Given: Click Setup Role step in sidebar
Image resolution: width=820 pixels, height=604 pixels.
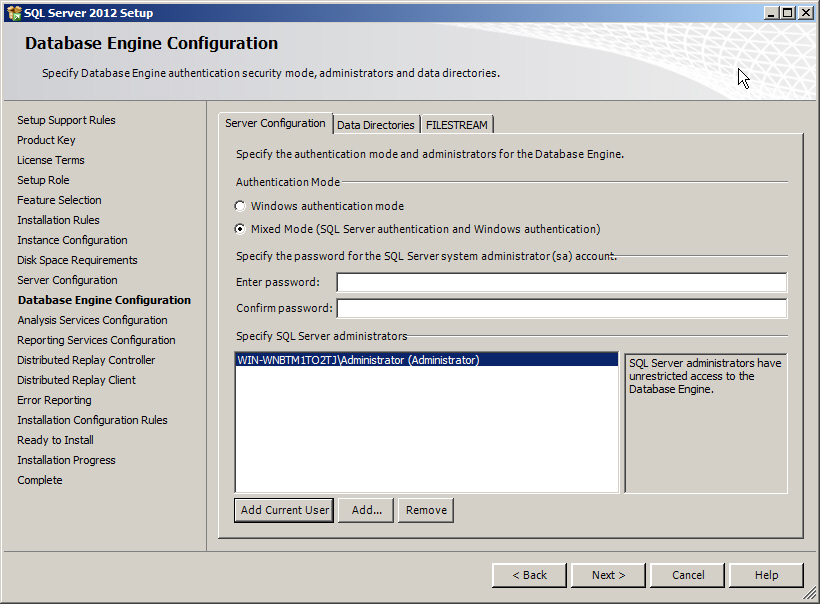Looking at the screenshot, I should (43, 180).
